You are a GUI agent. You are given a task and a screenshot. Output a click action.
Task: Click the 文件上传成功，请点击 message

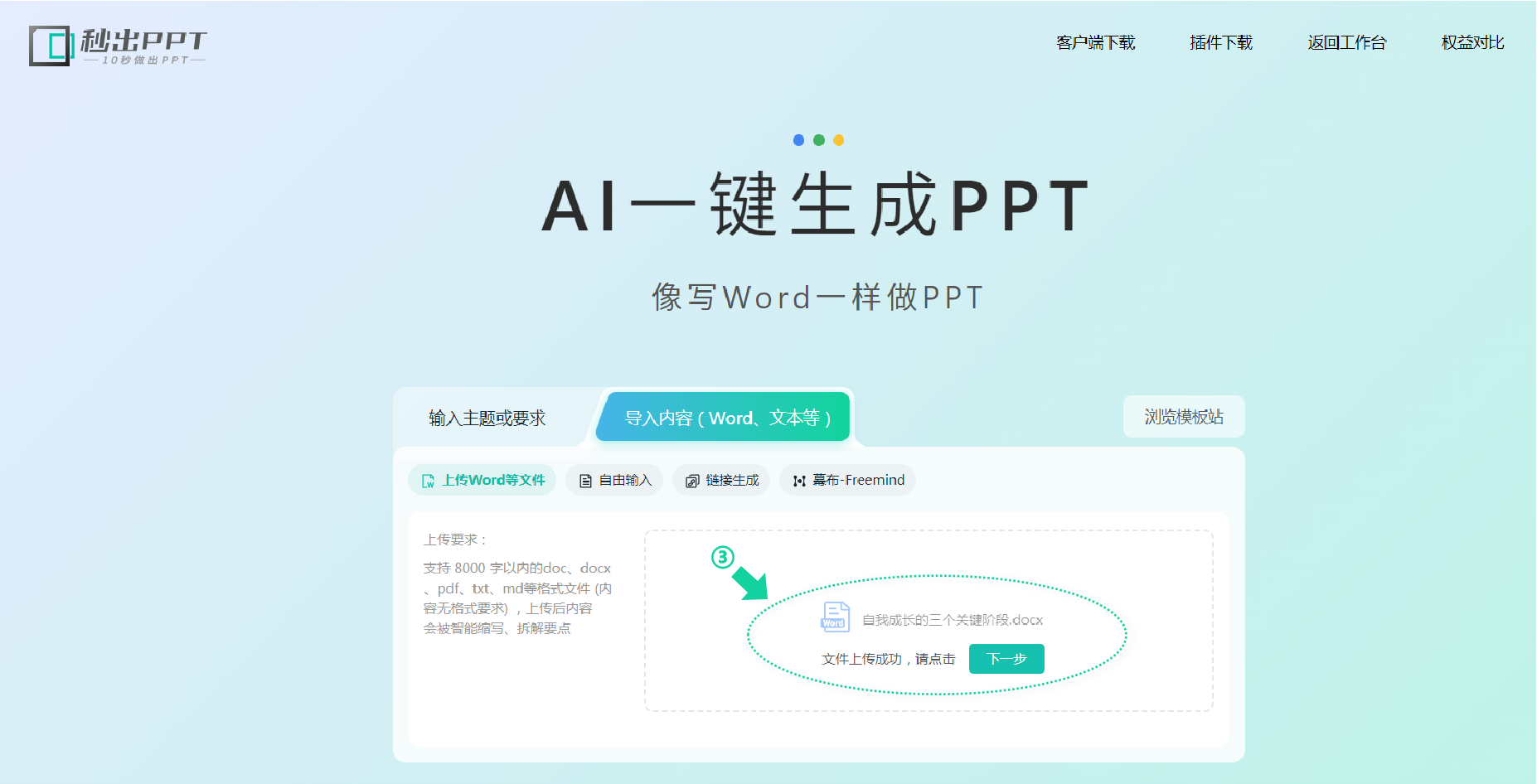889,659
